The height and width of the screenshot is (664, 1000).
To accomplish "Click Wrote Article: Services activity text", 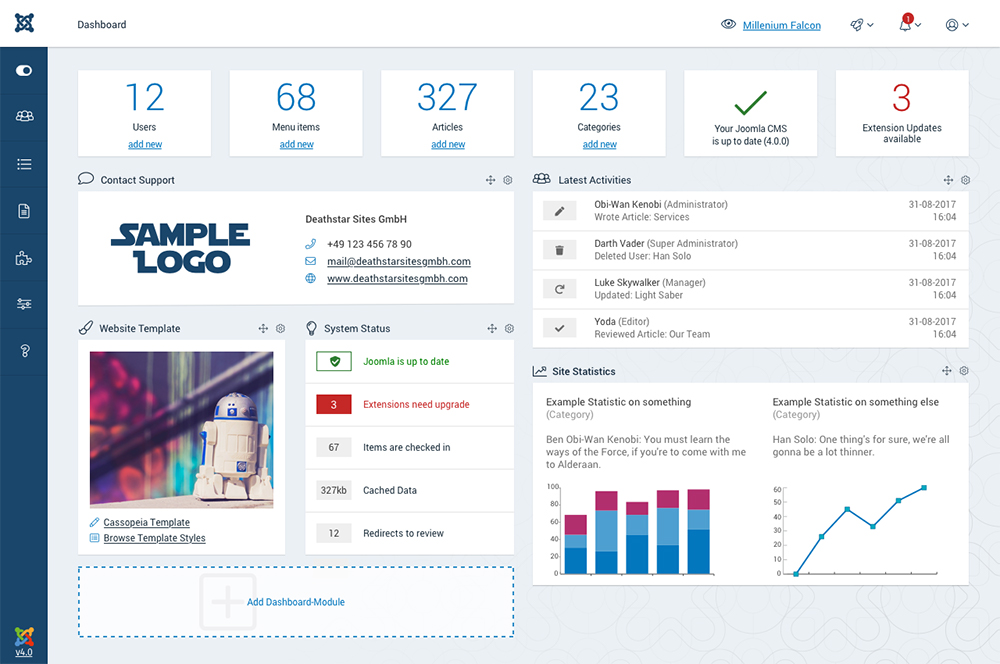I will coord(642,217).
